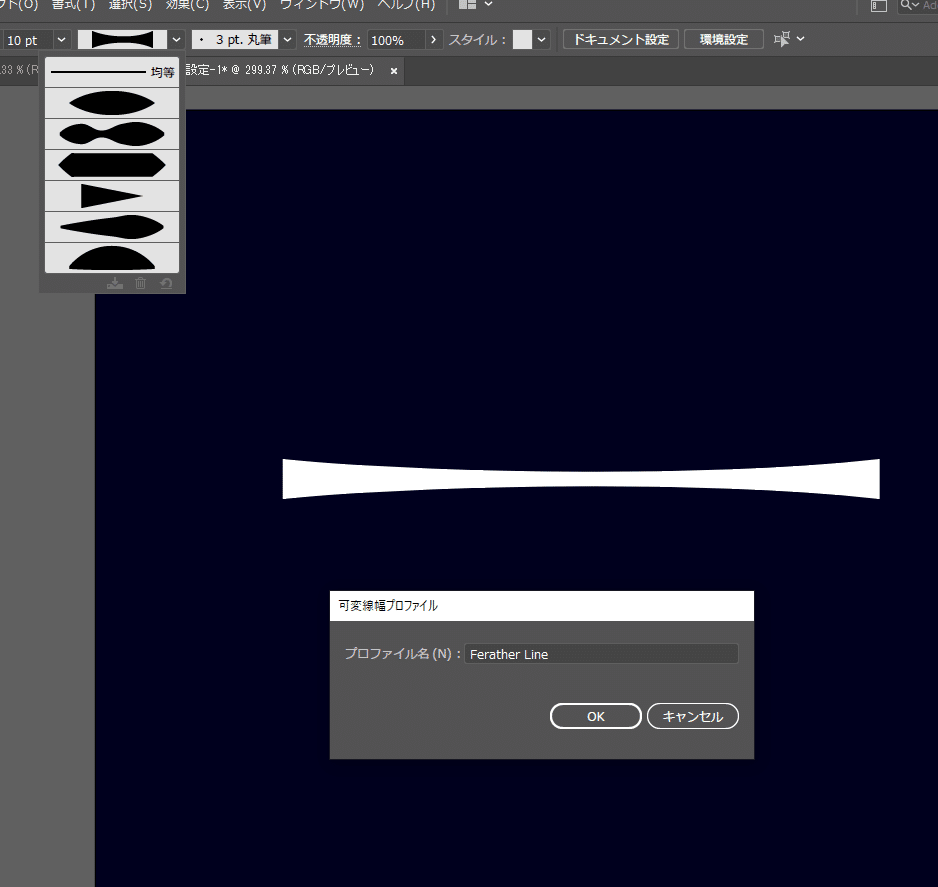Select the uniform (均等) width profile
Screen dimensions: 938x887
tap(112, 72)
